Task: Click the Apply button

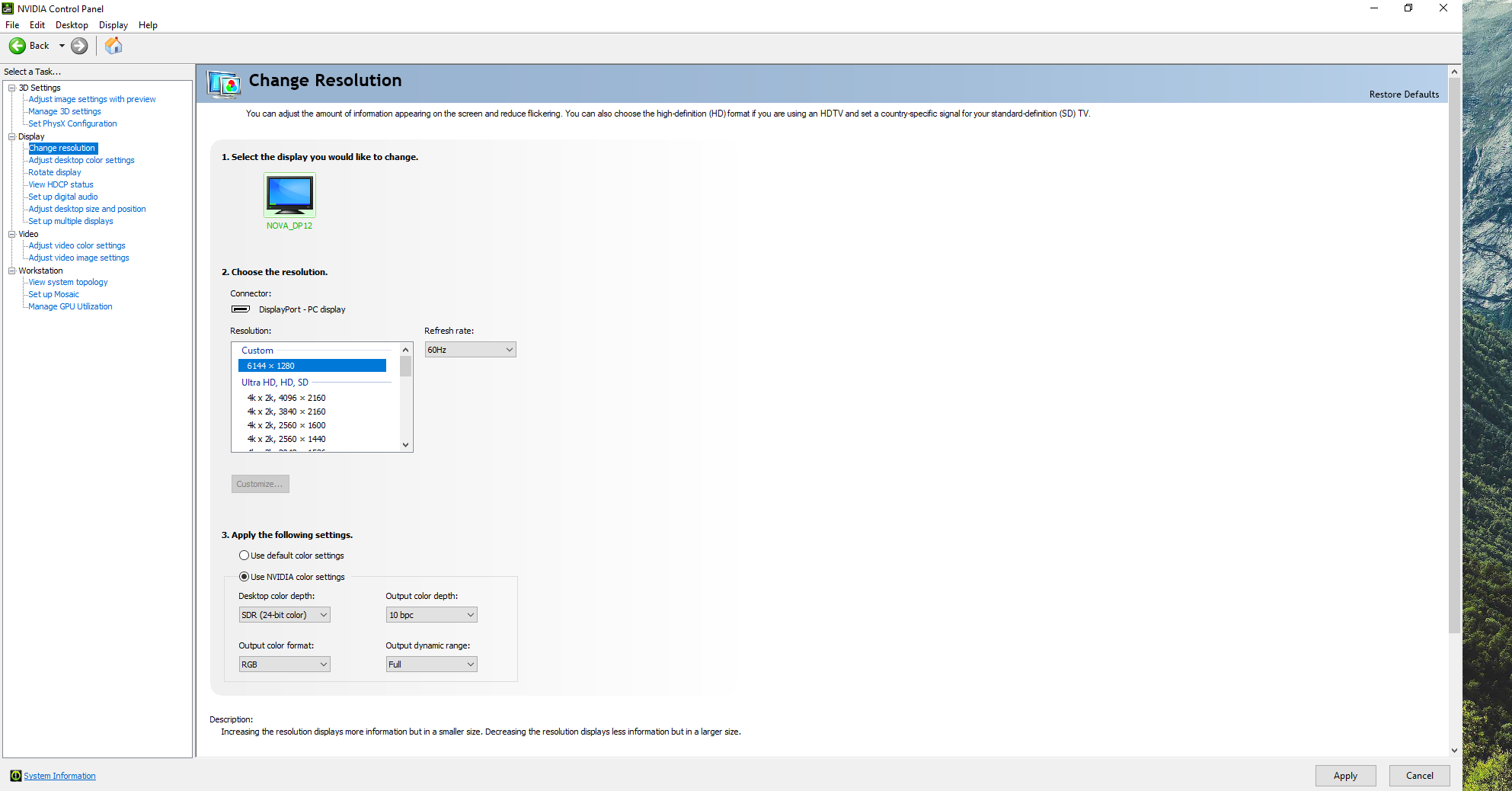Action: [x=1345, y=776]
